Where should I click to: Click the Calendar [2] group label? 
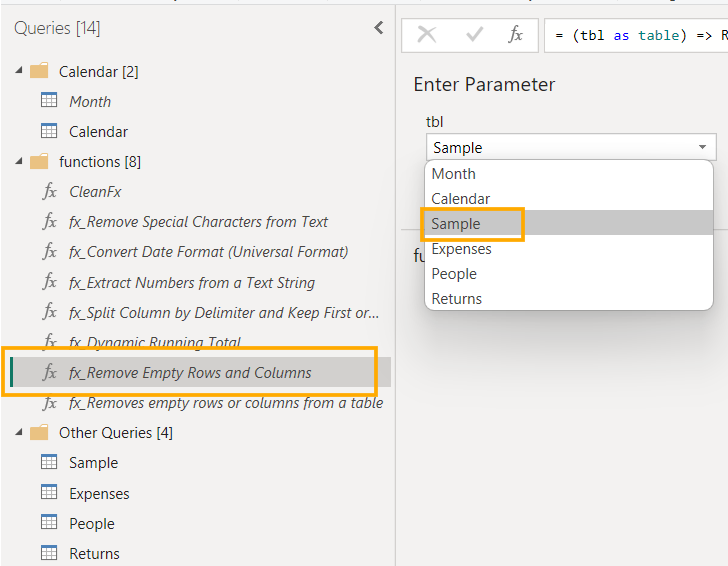(x=98, y=72)
